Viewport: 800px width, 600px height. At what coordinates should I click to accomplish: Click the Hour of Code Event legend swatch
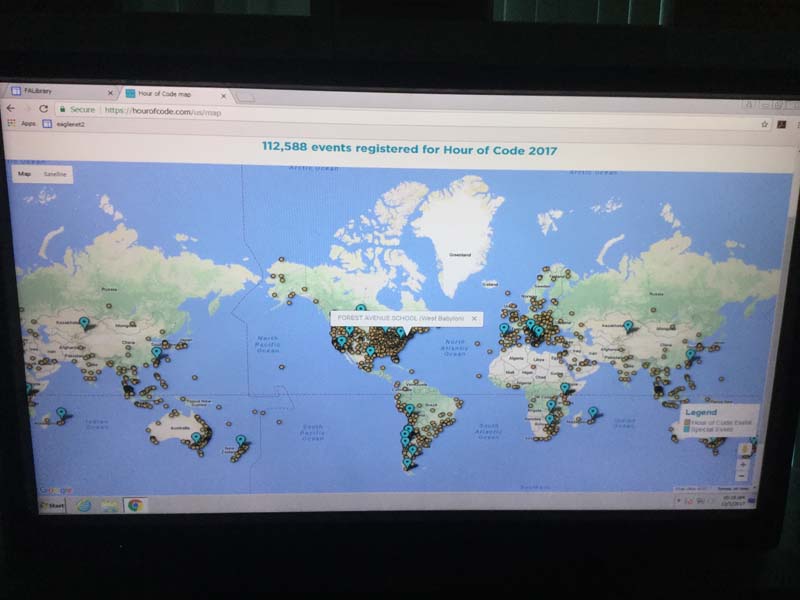coord(687,422)
